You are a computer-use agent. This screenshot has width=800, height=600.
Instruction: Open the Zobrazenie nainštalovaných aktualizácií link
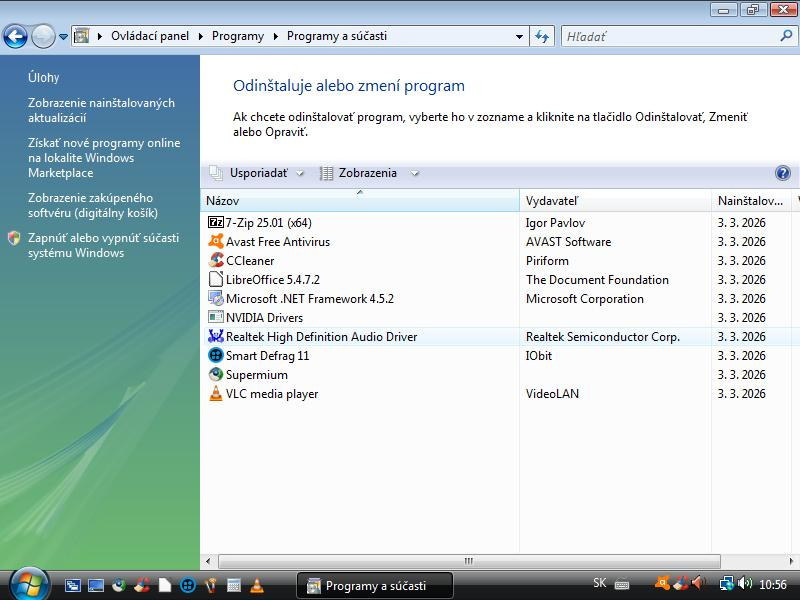(101, 110)
